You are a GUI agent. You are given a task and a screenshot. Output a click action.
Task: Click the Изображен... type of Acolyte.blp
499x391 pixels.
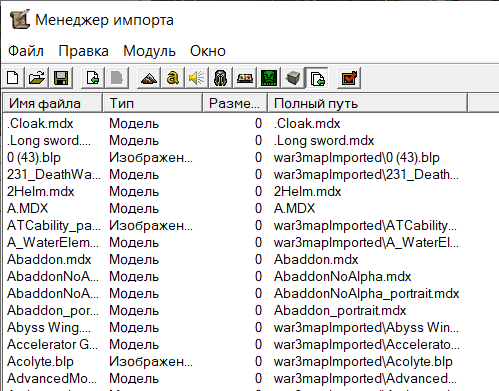click(151, 362)
